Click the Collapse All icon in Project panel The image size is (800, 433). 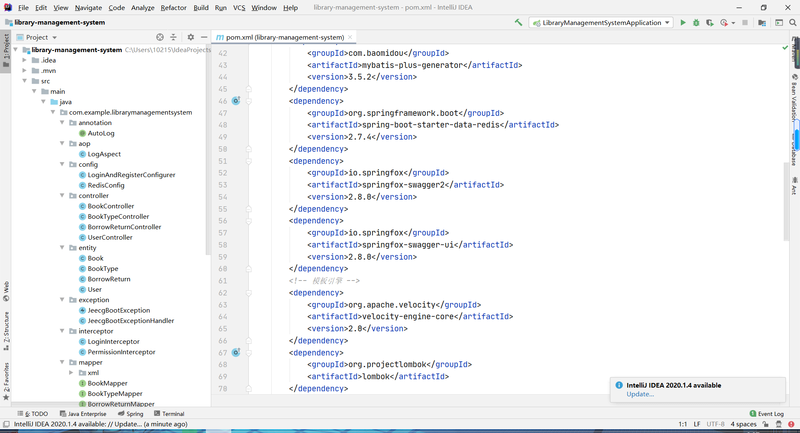(173, 37)
